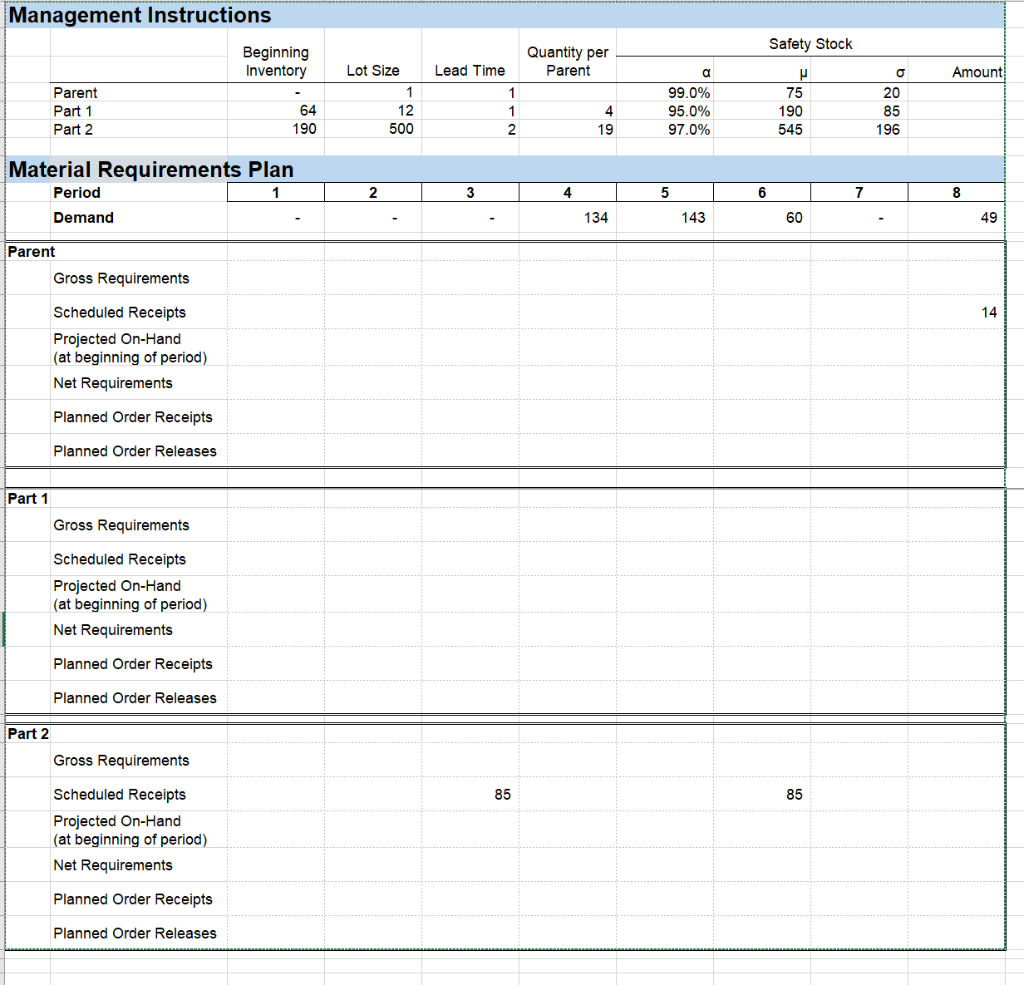Click the Beginning Inventory column header
This screenshot has height=985, width=1024.
(x=276, y=61)
